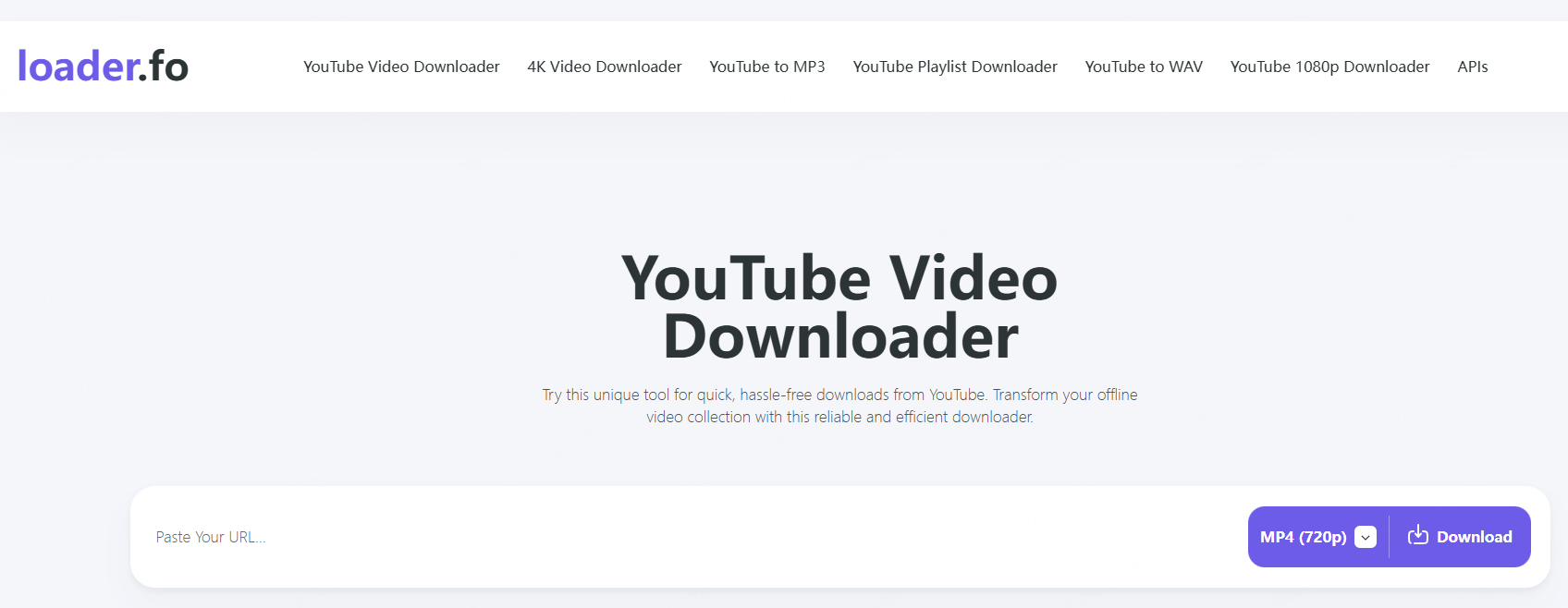Click the YouTube Video Downloader heading
The width and height of the screenshot is (1568, 608).
tap(839, 307)
